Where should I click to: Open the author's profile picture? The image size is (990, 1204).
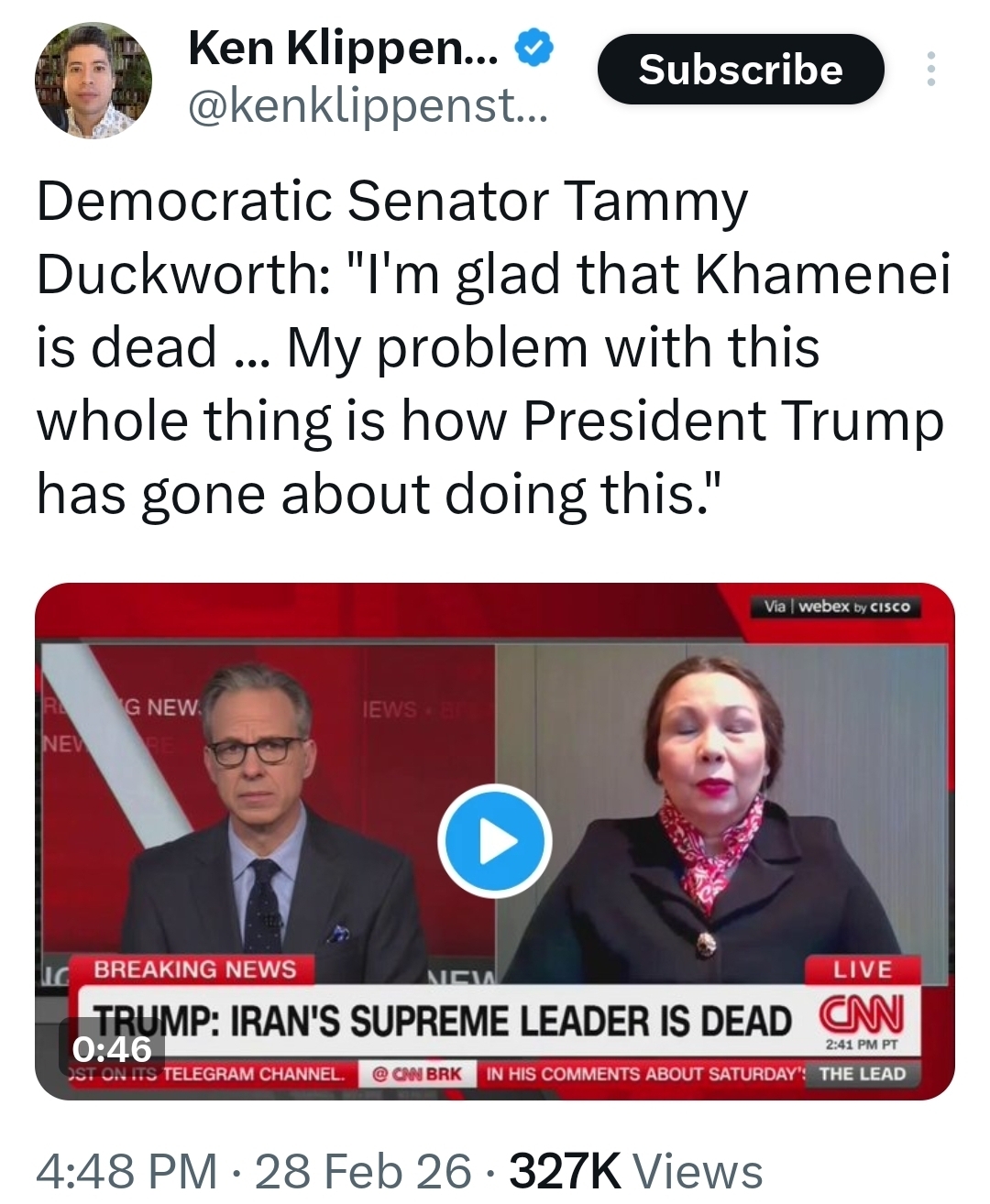click(x=93, y=81)
